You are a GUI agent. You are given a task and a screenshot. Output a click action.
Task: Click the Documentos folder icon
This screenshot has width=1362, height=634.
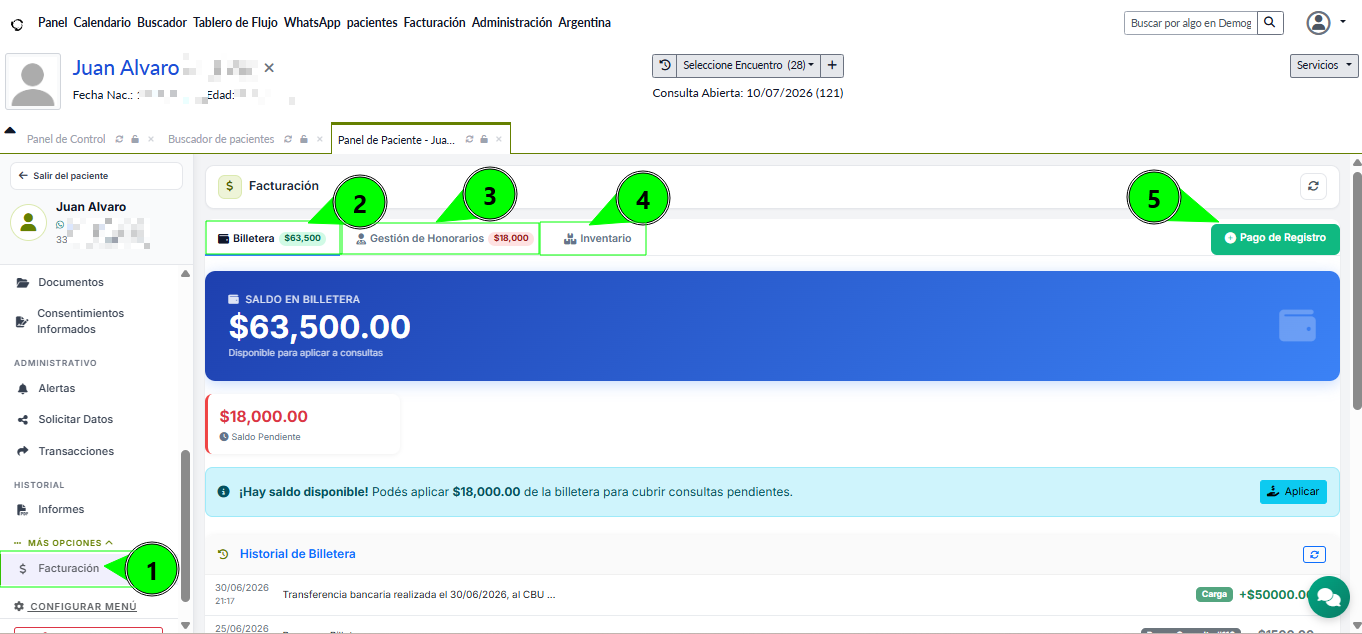[23, 282]
